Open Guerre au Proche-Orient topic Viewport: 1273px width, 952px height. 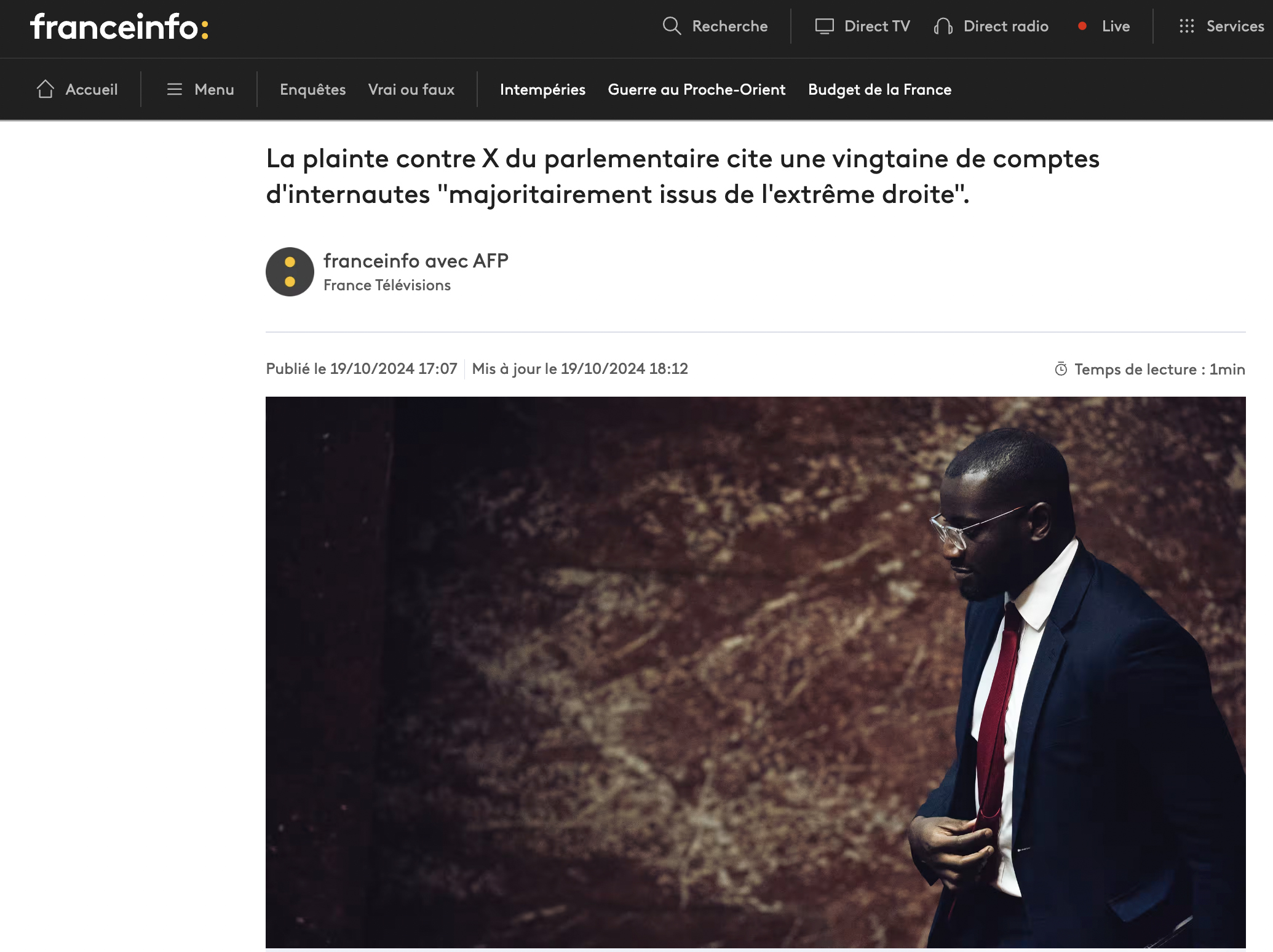click(x=696, y=90)
